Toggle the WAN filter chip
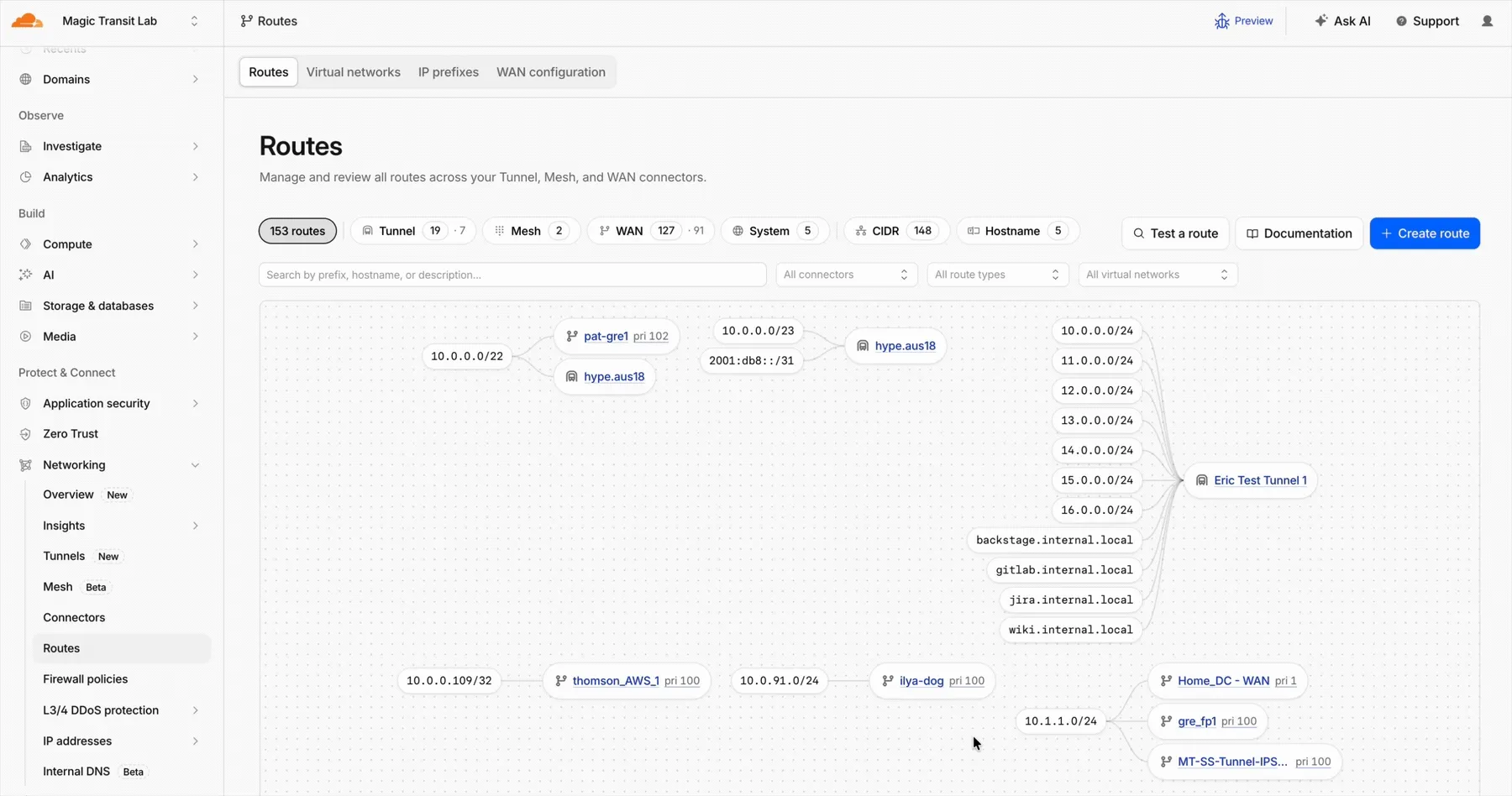 651,231
